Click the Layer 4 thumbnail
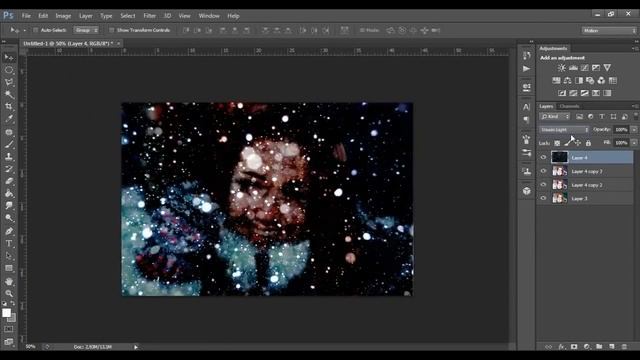The width and height of the screenshot is (640, 360). [x=559, y=157]
